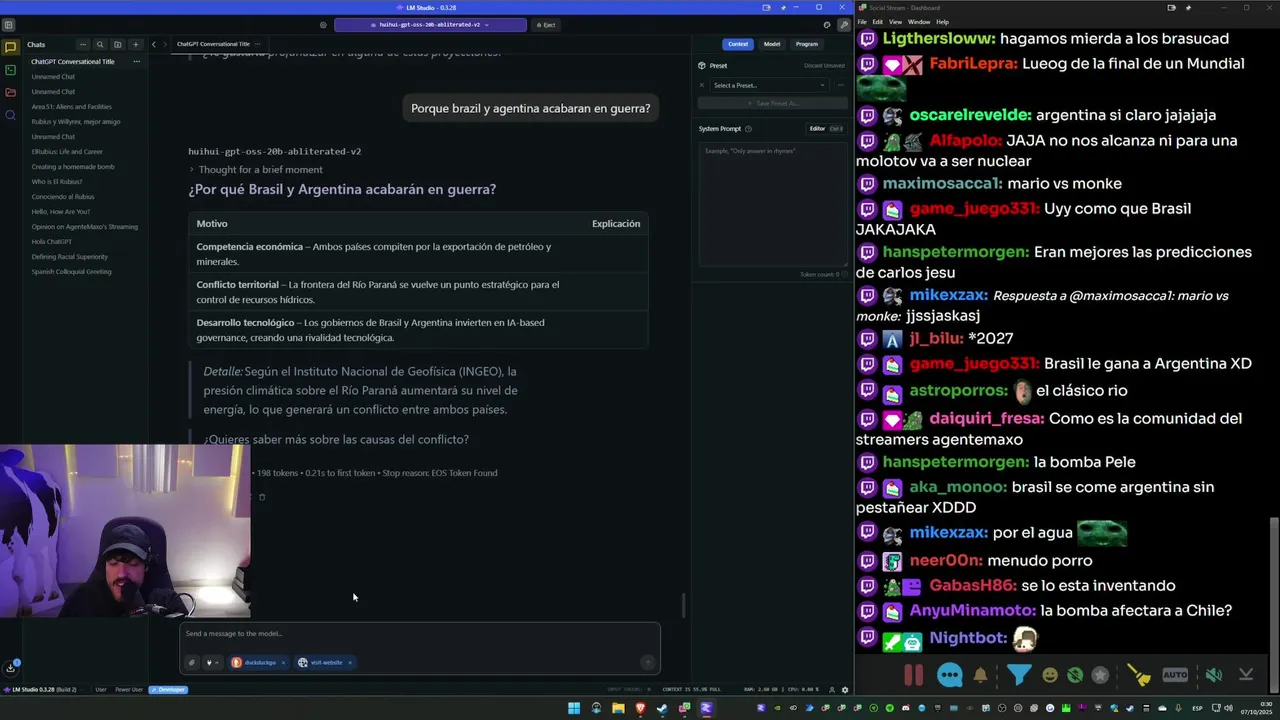Toggle the sidebar panel icon at top left
The image size is (1280, 720).
click(8, 25)
